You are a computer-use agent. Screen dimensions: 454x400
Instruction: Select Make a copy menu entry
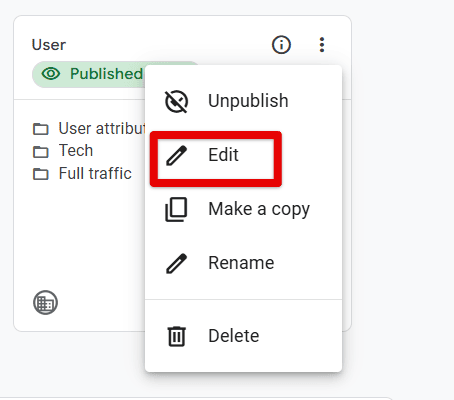tap(243, 209)
